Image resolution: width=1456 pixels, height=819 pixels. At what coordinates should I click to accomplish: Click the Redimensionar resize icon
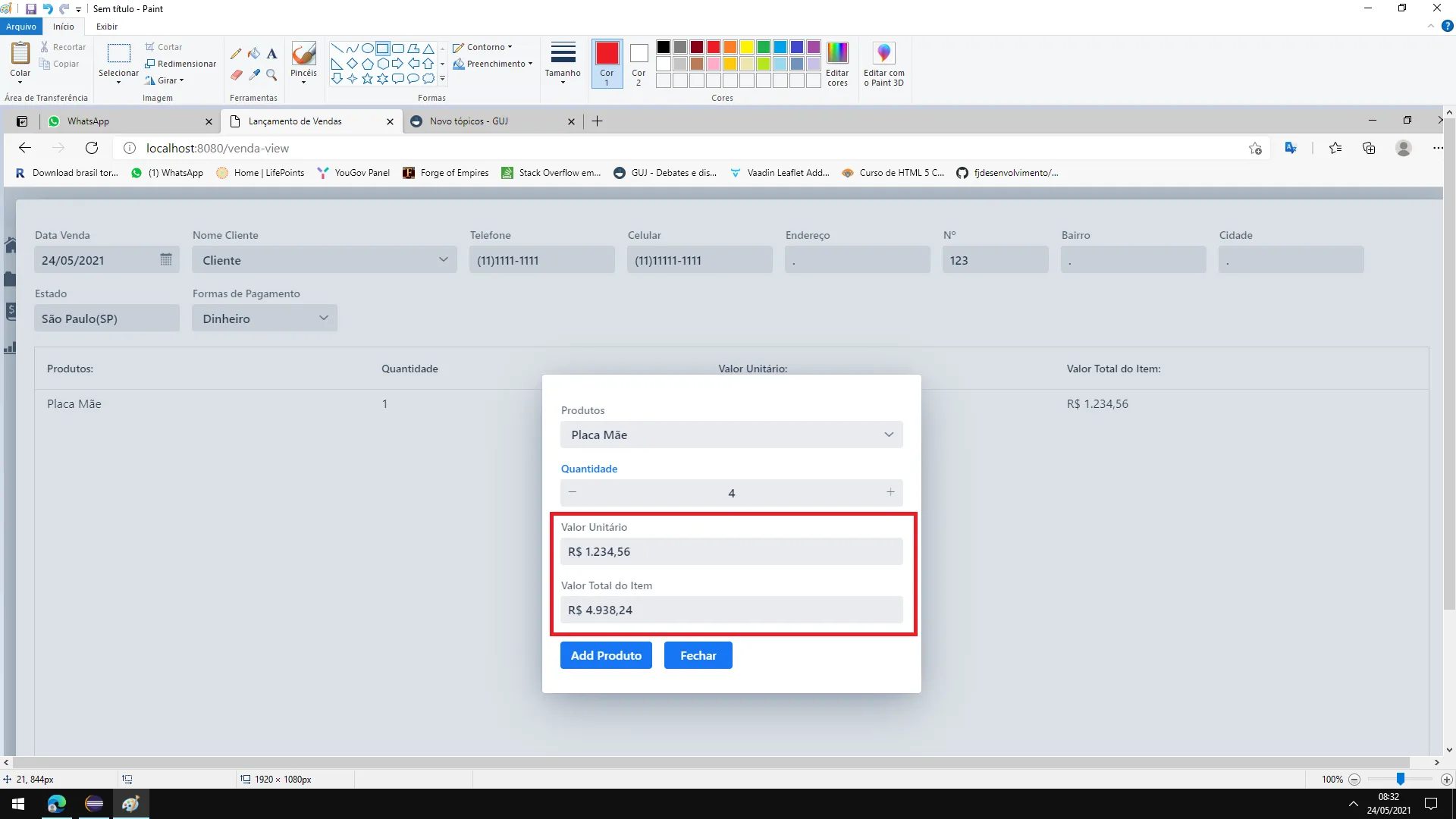click(150, 64)
